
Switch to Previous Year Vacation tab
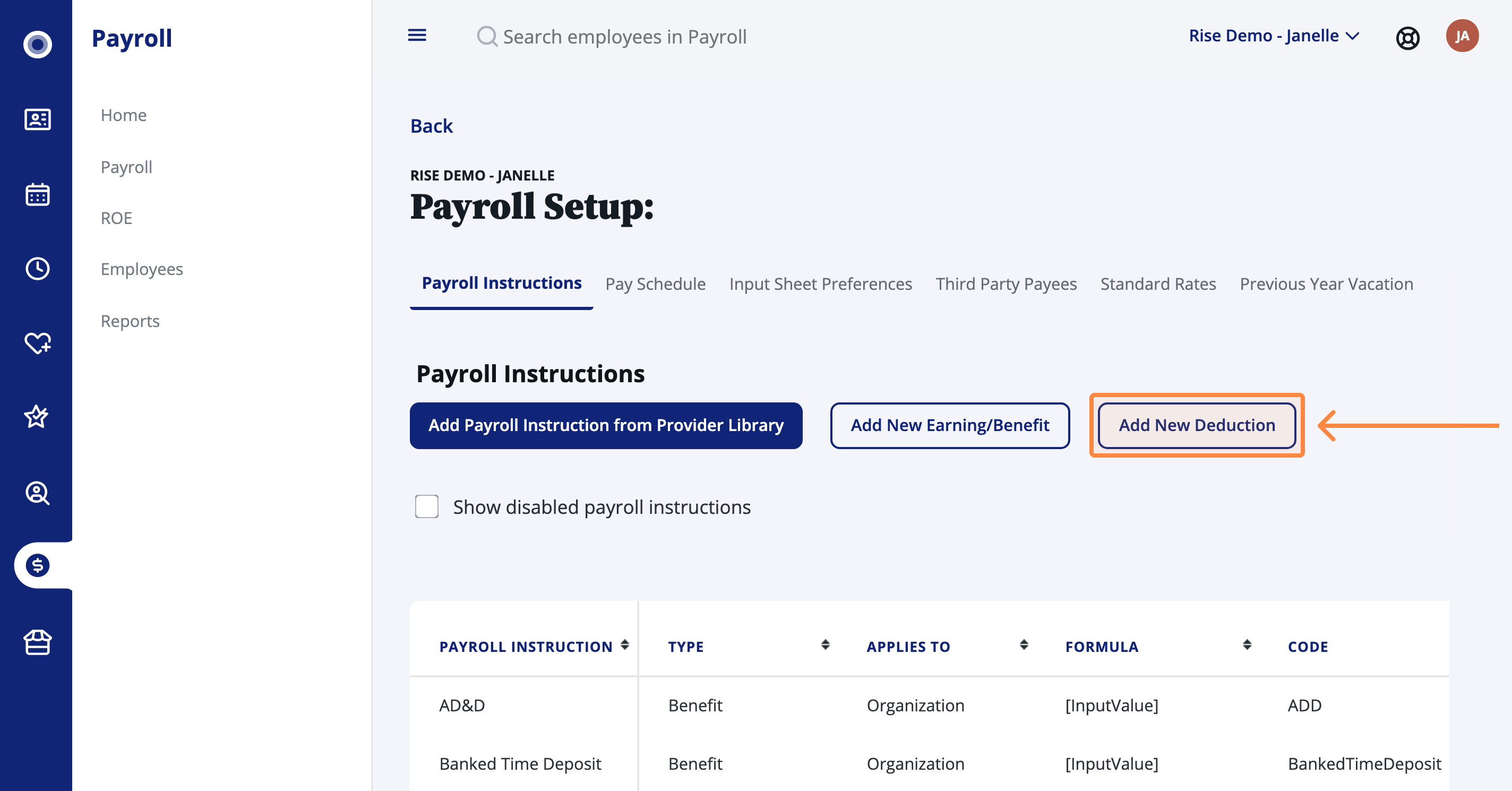point(1326,284)
